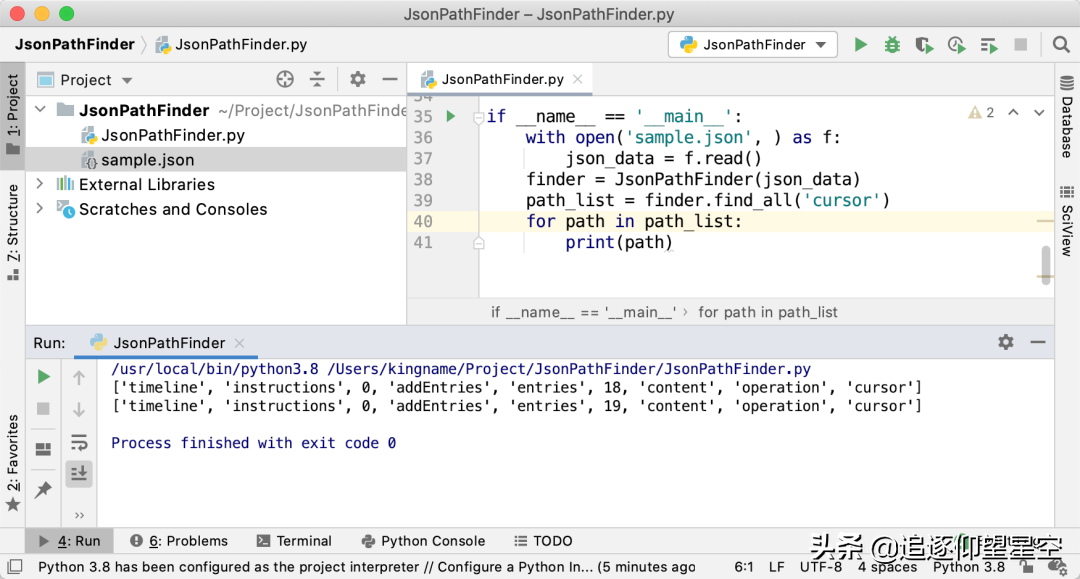1080x579 pixels.
Task: Toggle soft-wrap in Run console
Action: (x=79, y=442)
